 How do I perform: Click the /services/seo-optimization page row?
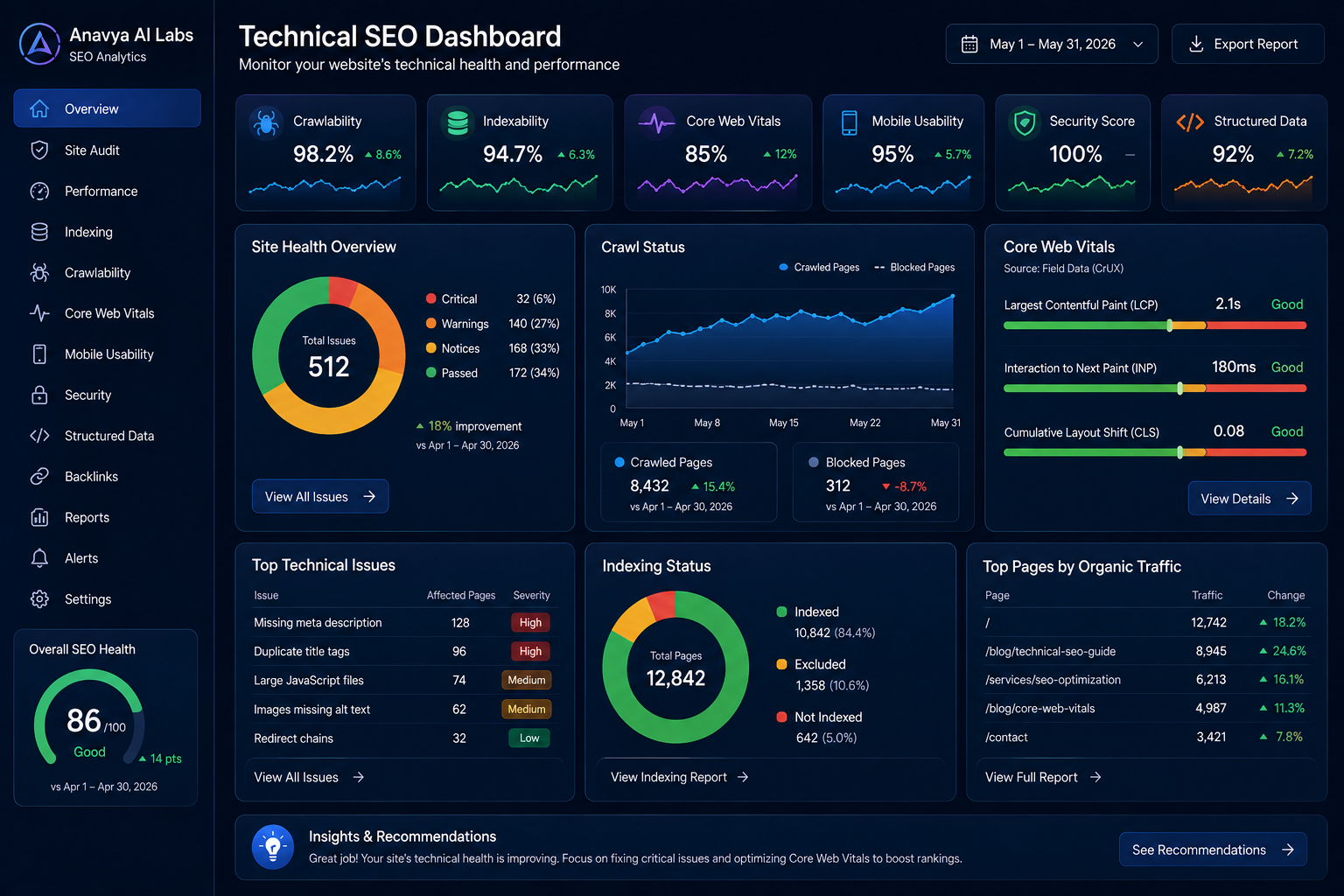tap(1145, 679)
